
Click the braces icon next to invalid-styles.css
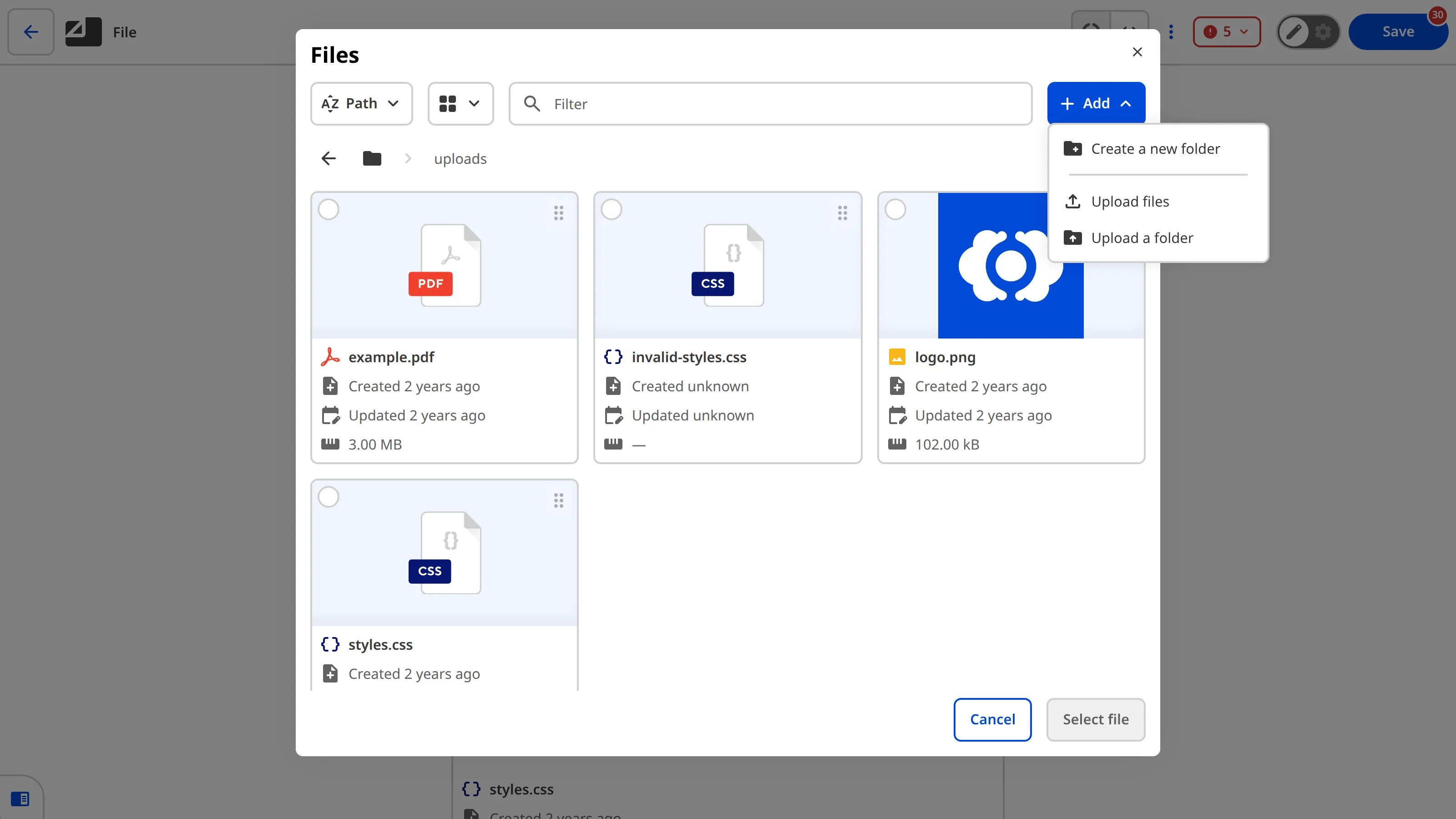click(x=613, y=357)
